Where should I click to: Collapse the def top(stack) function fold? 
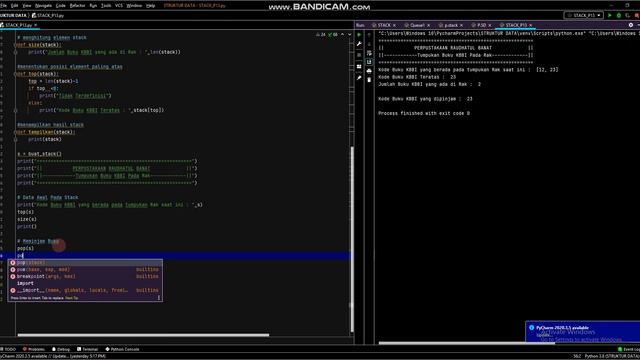(x=15, y=74)
